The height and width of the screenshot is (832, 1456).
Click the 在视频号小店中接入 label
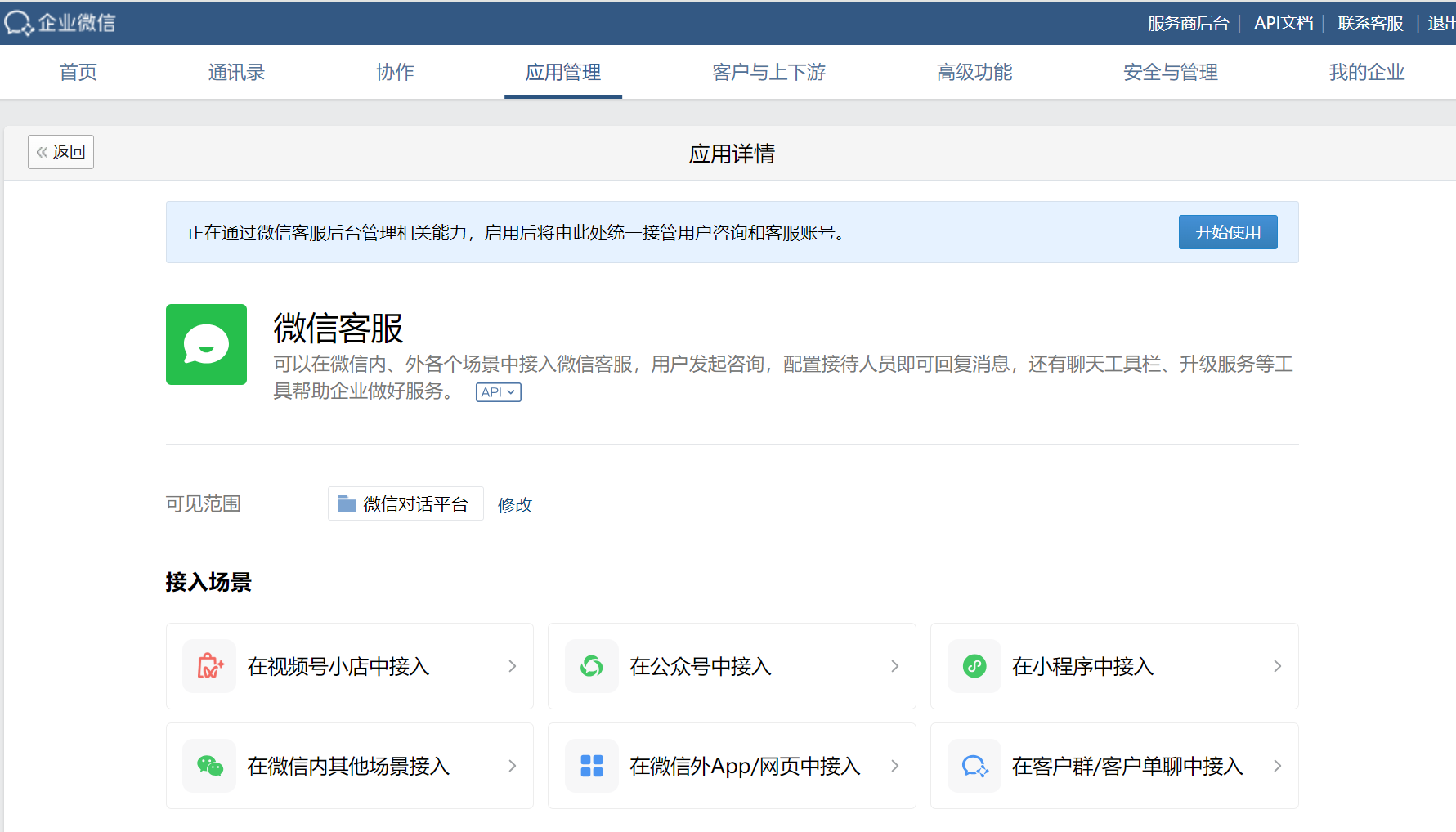338,667
